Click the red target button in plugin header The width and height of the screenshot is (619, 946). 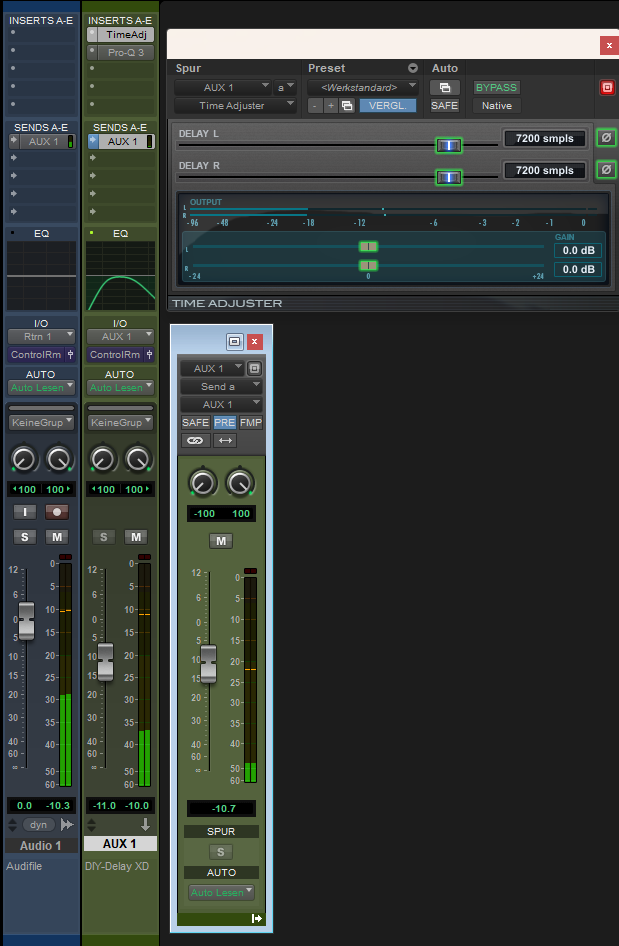[607, 87]
